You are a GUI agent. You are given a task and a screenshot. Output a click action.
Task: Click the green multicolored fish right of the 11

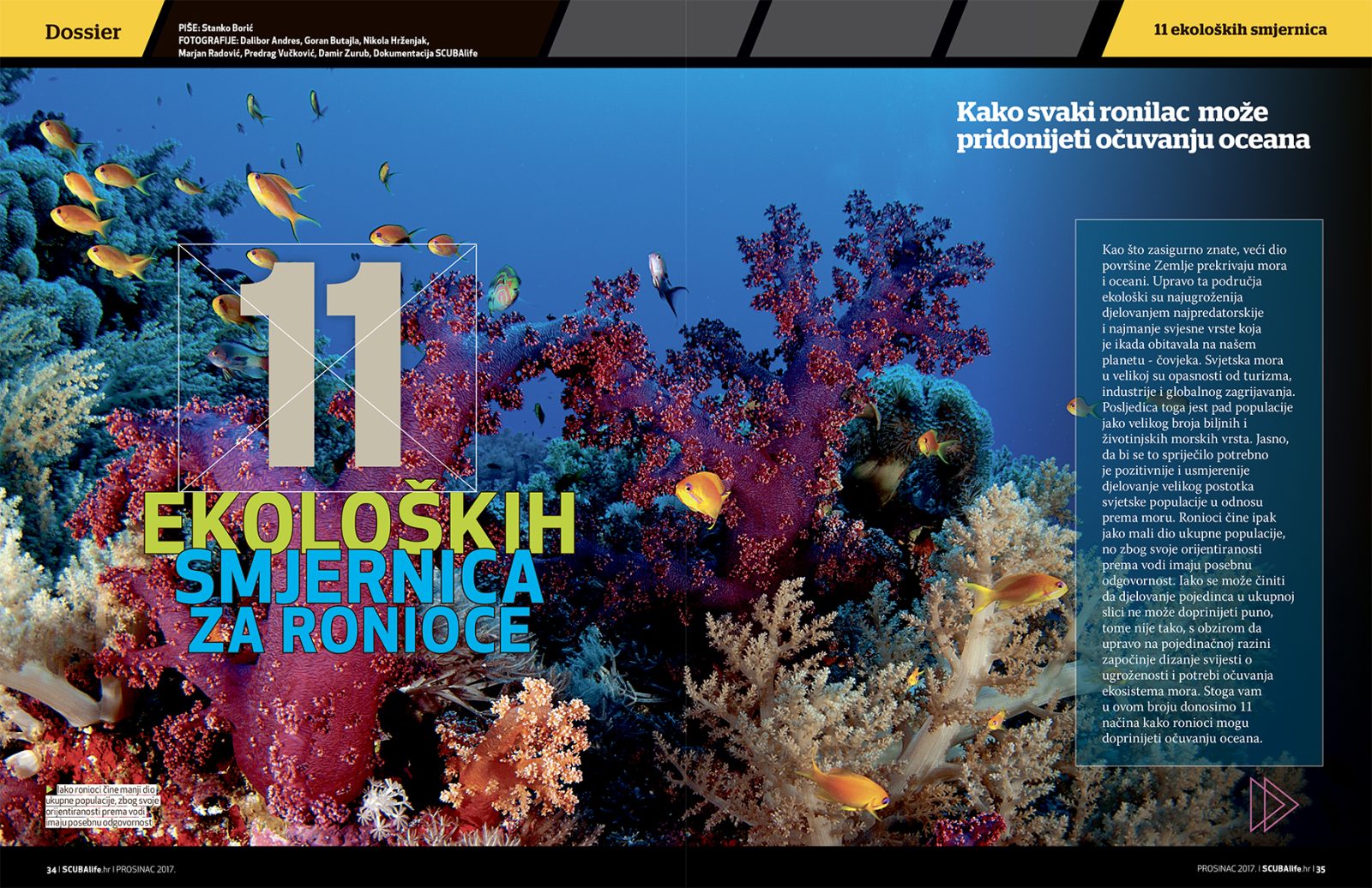(x=504, y=289)
